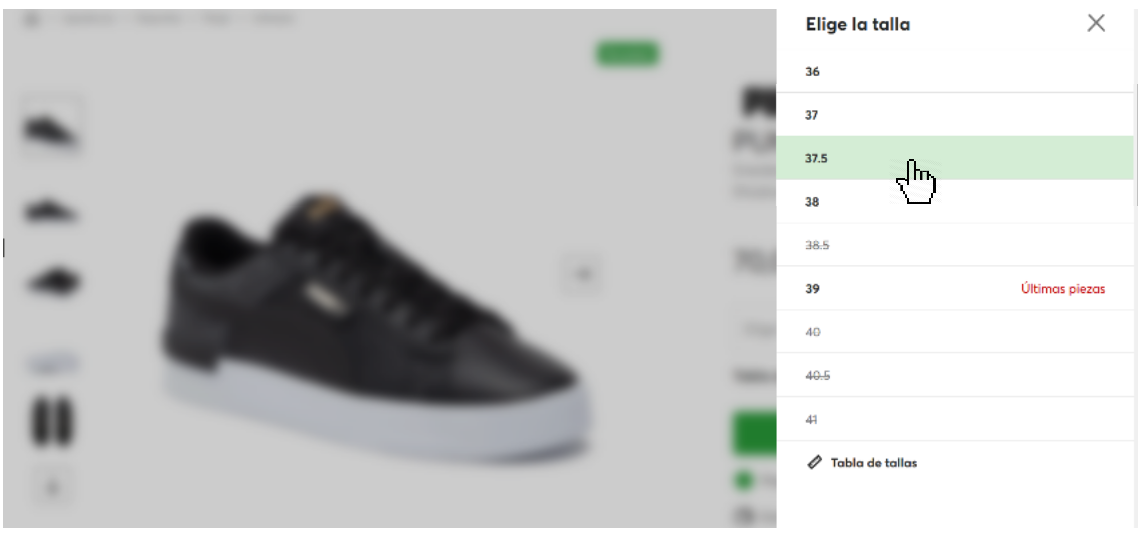The width and height of the screenshot is (1143, 533).
Task: Click the crossed-out size 40
Action: pyautogui.click(x=955, y=332)
